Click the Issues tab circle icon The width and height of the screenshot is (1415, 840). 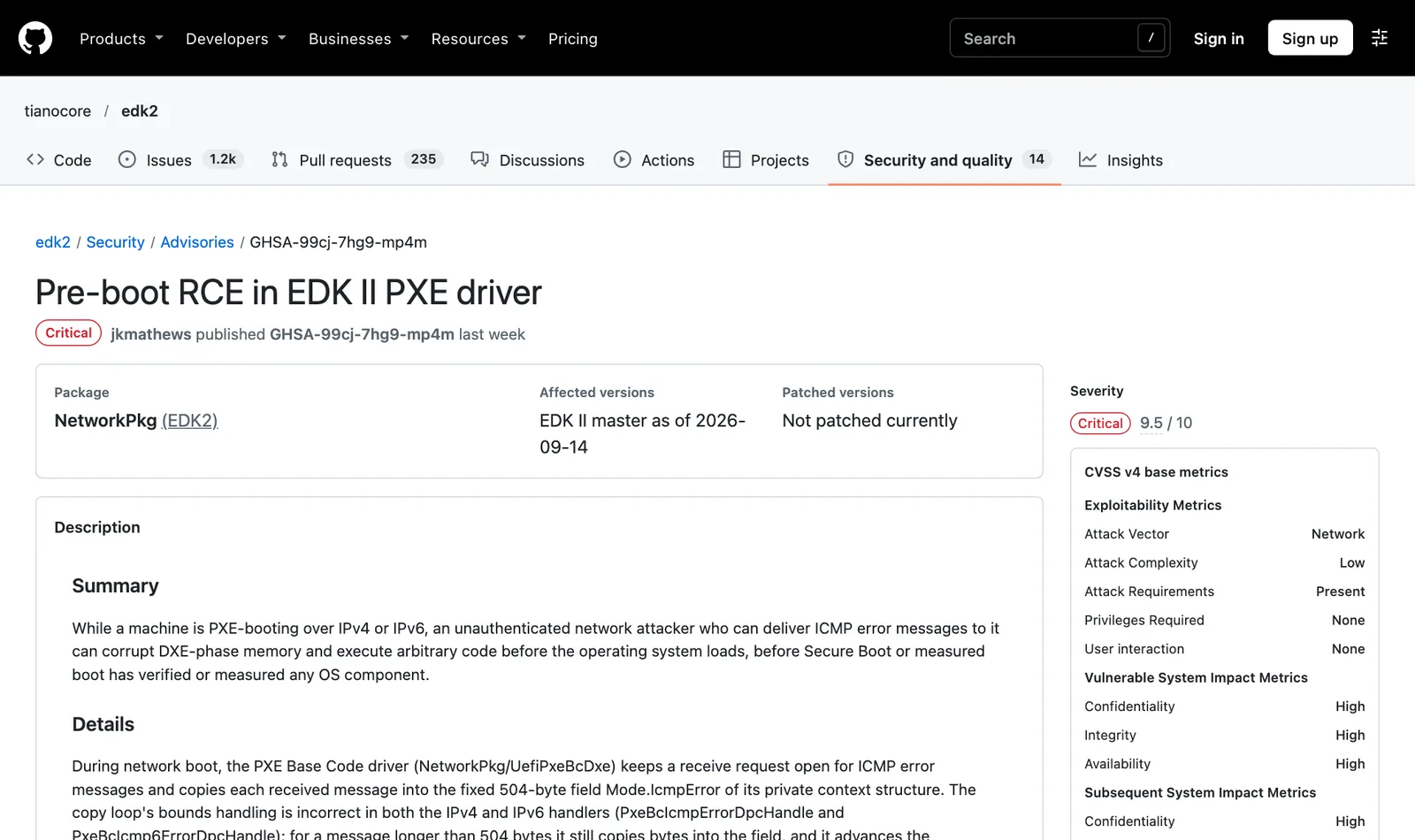[127, 159]
